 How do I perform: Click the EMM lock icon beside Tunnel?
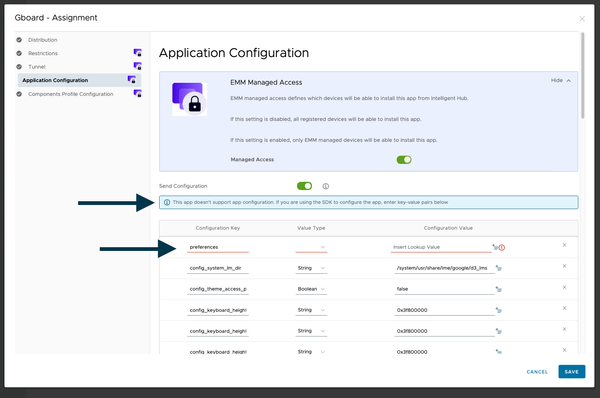tap(137, 66)
